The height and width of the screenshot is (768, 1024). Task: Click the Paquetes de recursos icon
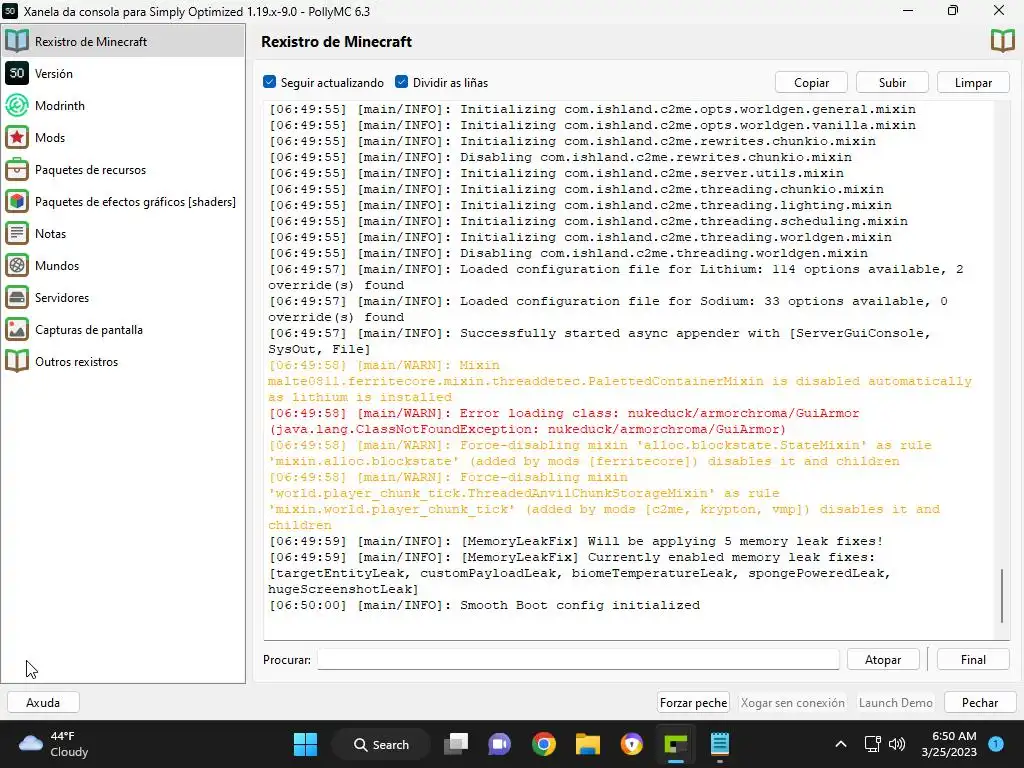17,169
